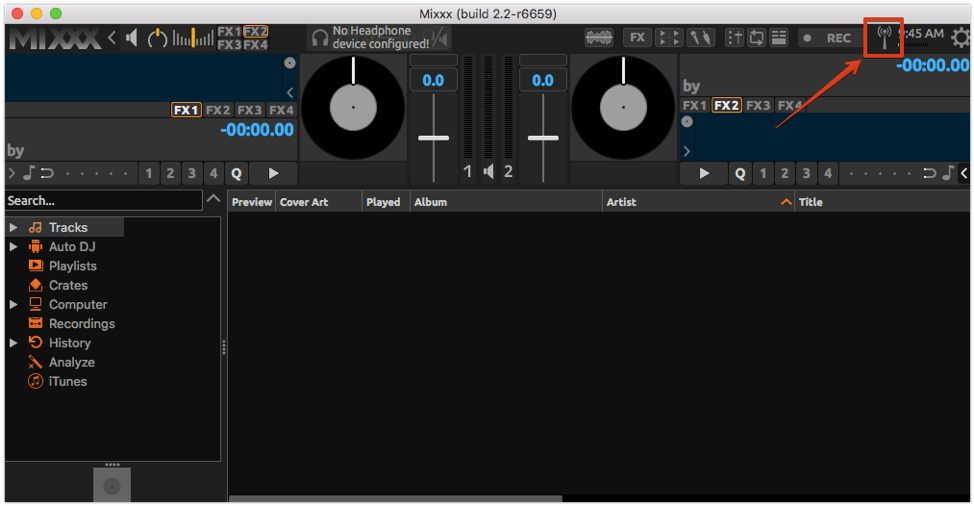Adjust deck 2 pitch fader
The image size is (974, 506).
(x=543, y=138)
